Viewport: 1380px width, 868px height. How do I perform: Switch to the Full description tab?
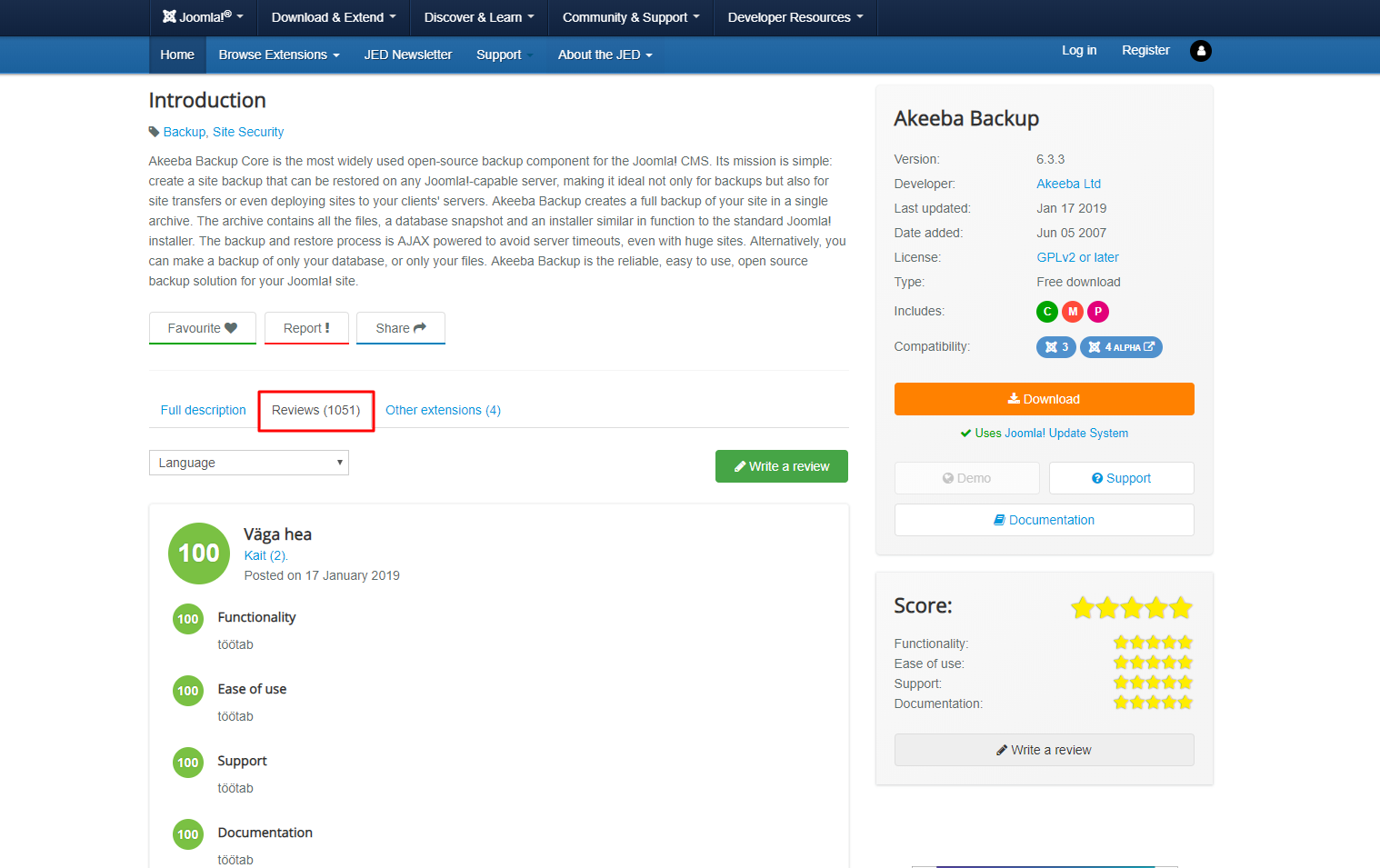[203, 410]
